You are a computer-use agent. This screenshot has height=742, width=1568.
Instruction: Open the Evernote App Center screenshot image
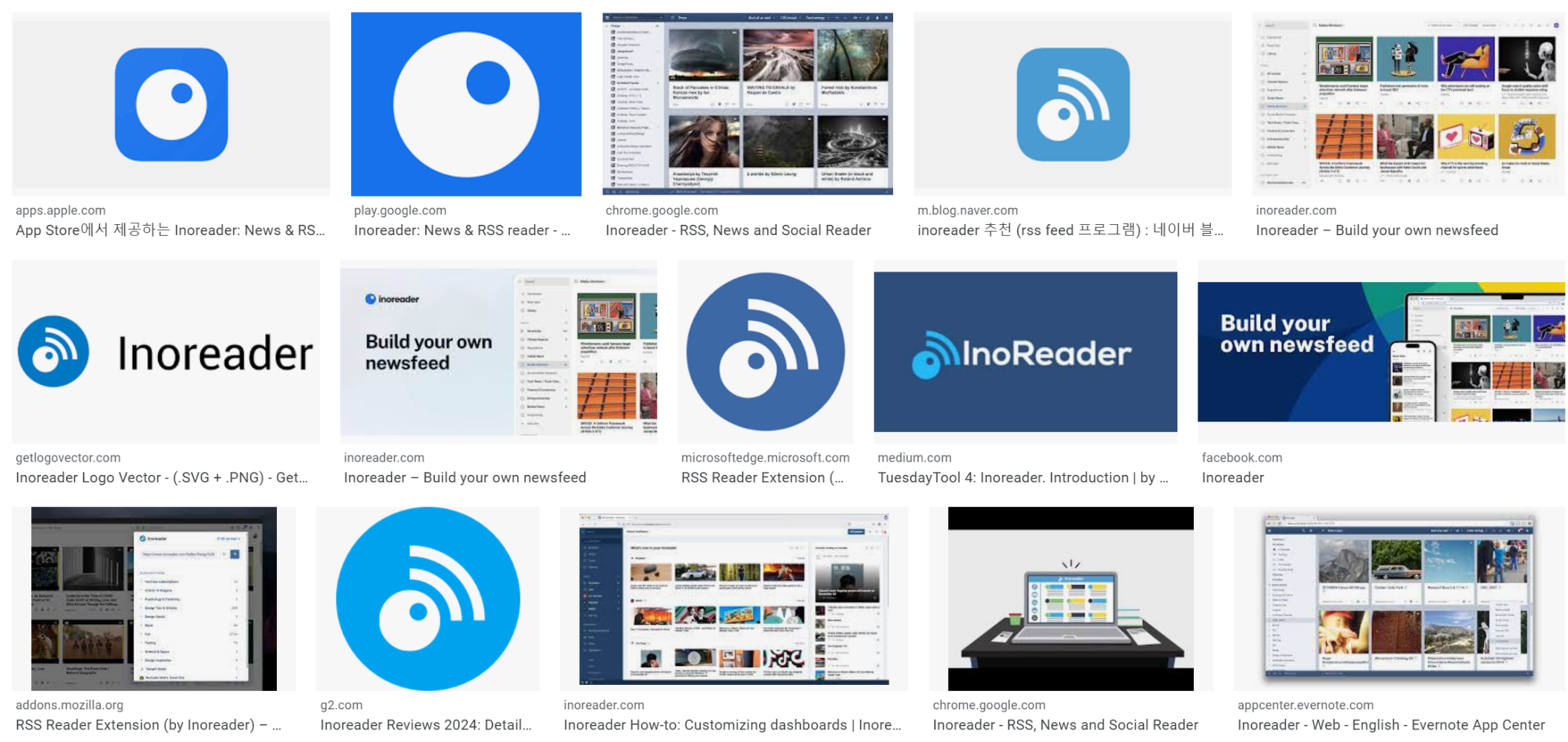pyautogui.click(x=1399, y=599)
